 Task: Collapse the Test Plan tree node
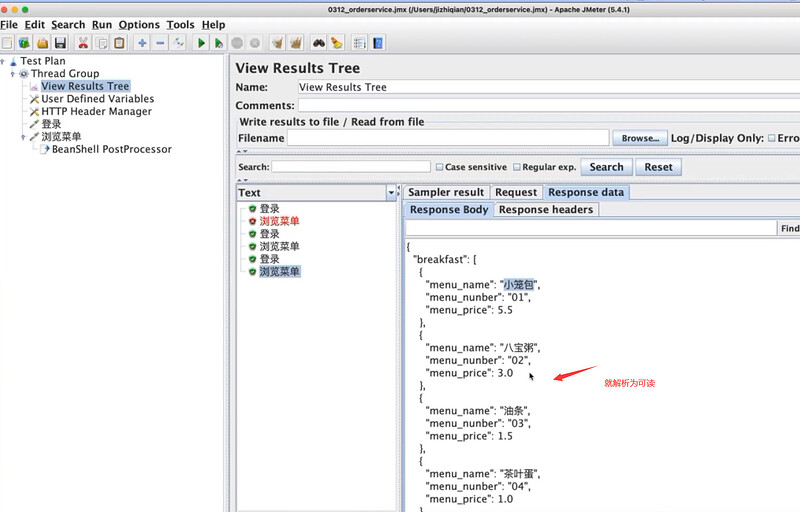point(3,61)
